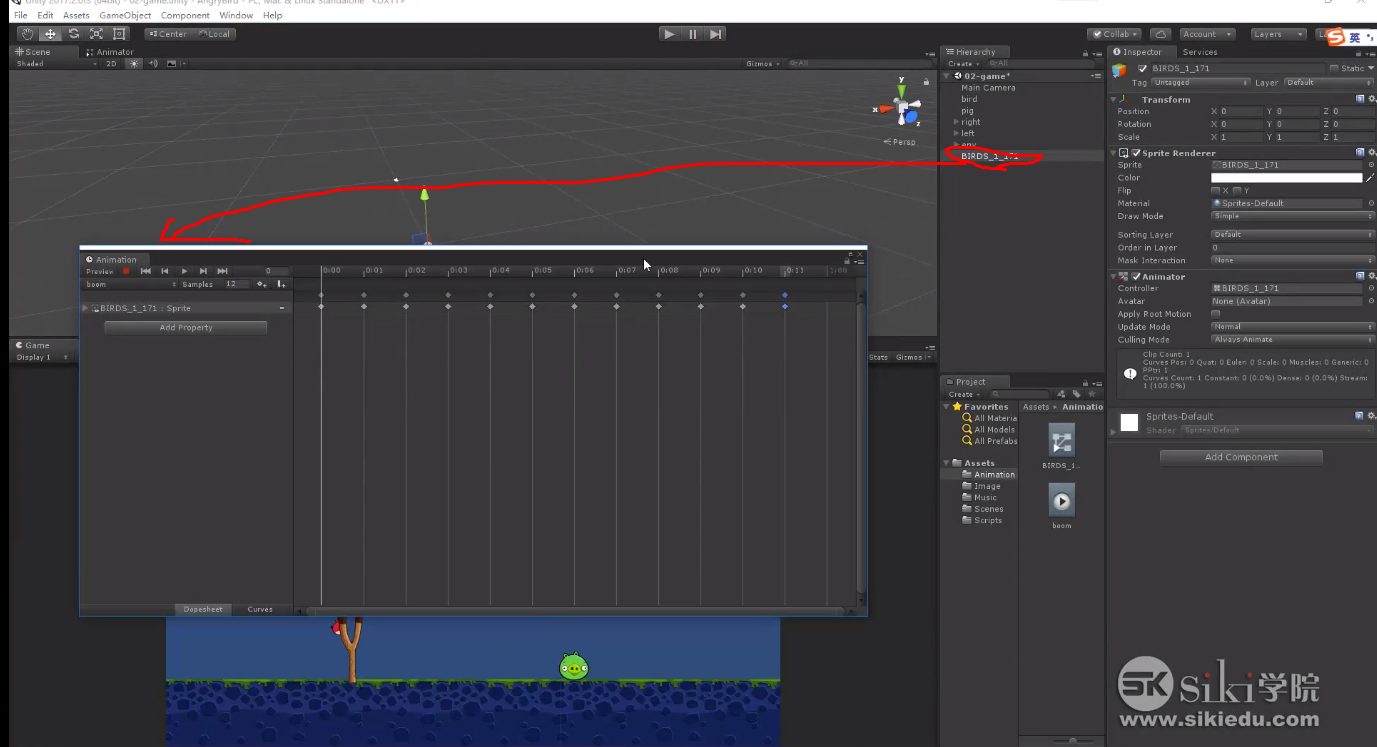
Task: Open the Account dropdown button
Action: (x=1206, y=34)
